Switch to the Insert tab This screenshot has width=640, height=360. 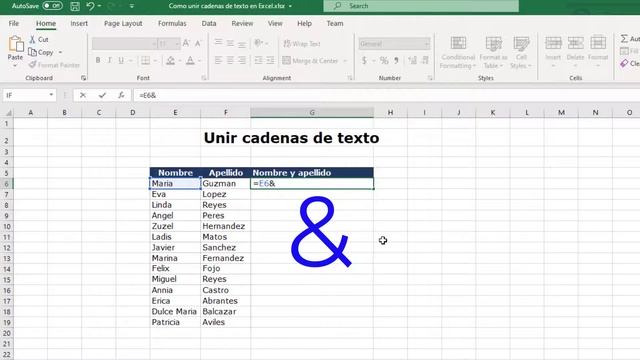coord(79,23)
